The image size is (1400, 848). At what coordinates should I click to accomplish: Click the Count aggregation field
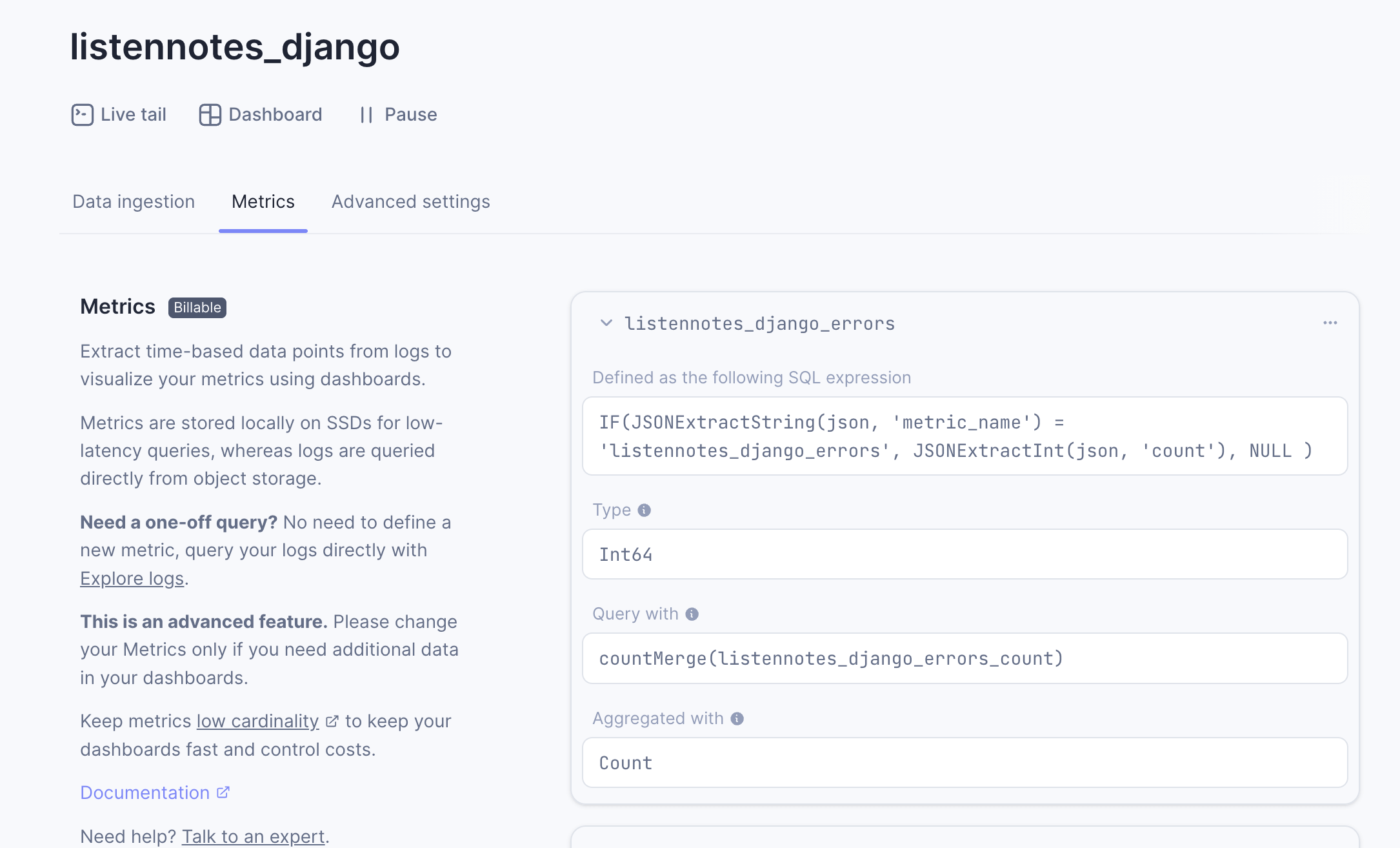965,763
